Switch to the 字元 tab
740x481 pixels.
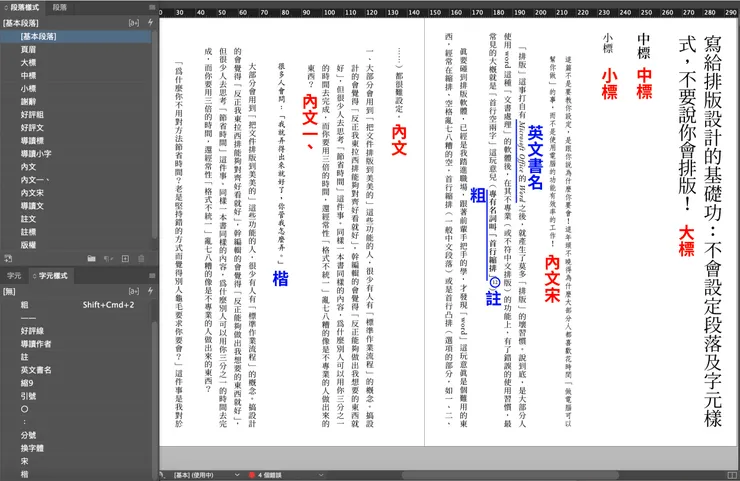14,276
